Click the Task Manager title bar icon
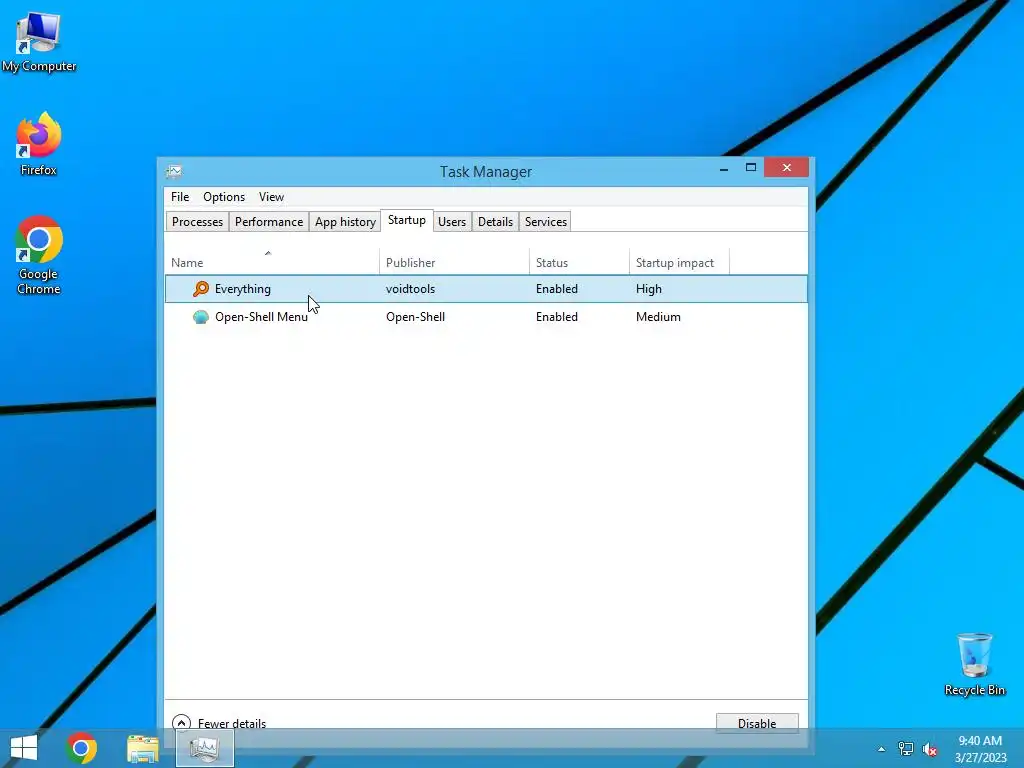 pyautogui.click(x=174, y=172)
